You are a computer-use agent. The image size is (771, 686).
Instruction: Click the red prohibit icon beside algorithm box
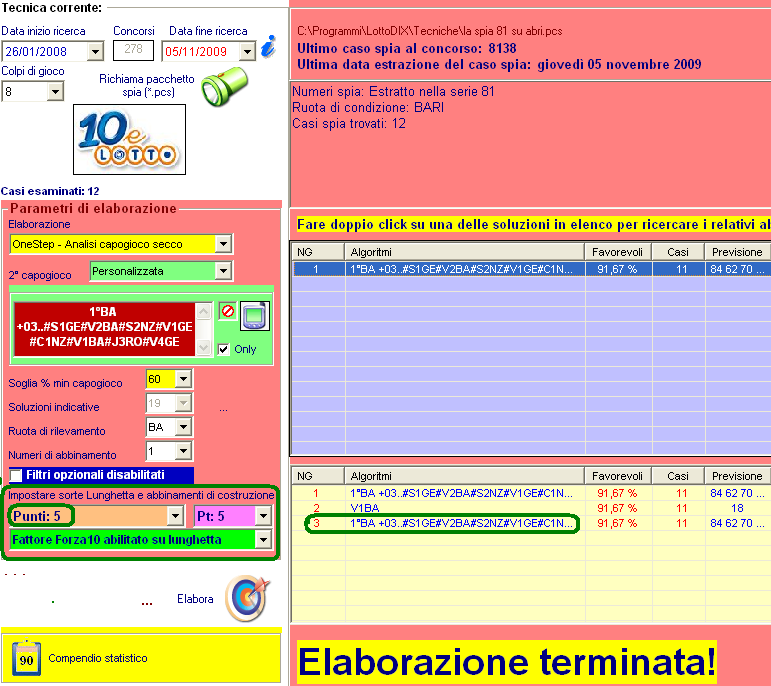(x=228, y=311)
